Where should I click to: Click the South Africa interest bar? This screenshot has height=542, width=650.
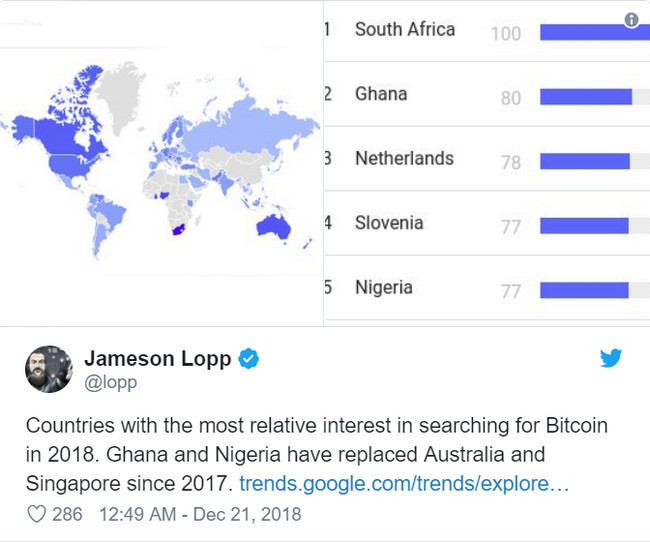click(x=595, y=32)
